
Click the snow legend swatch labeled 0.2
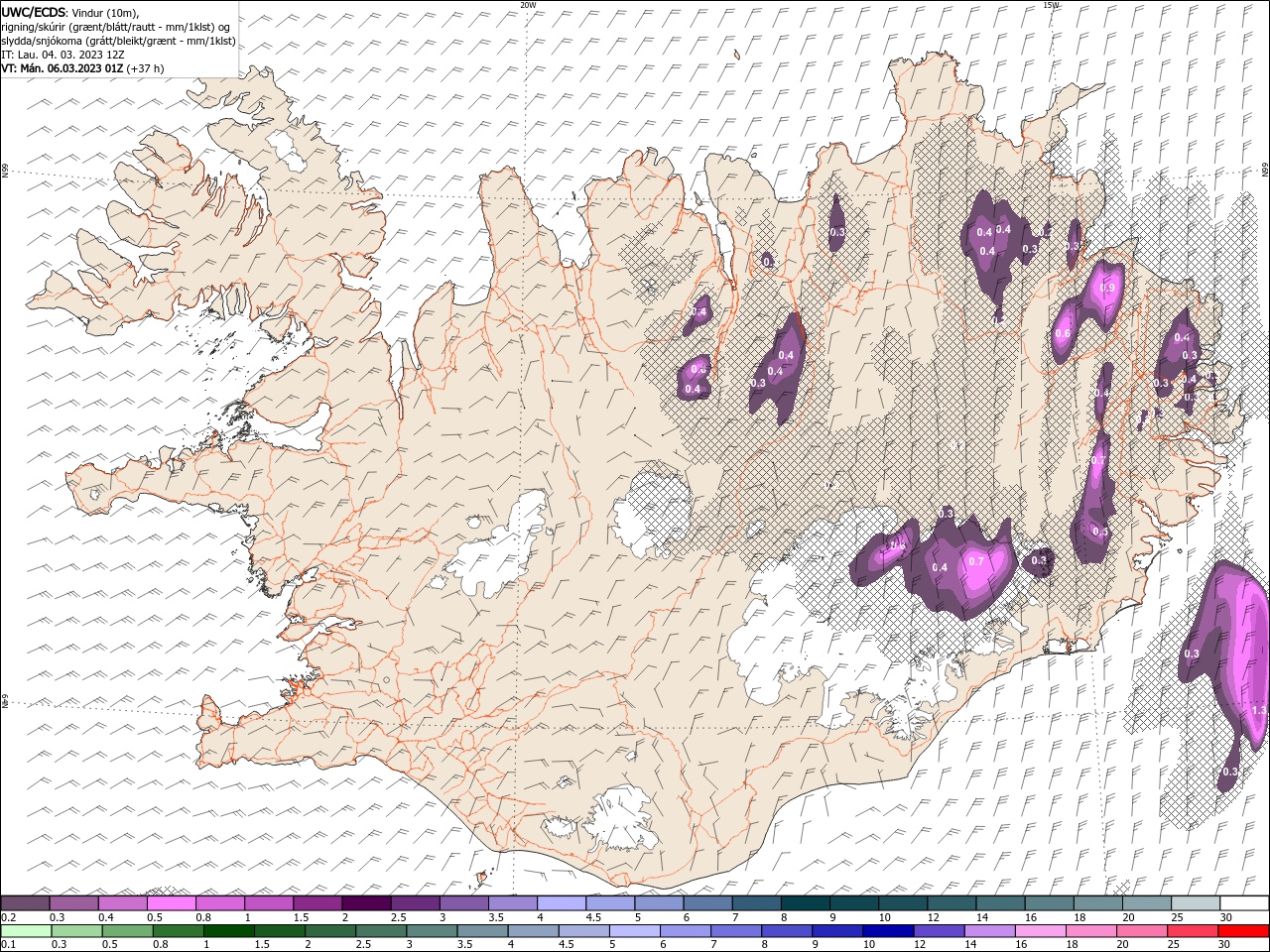pyautogui.click(x=26, y=903)
